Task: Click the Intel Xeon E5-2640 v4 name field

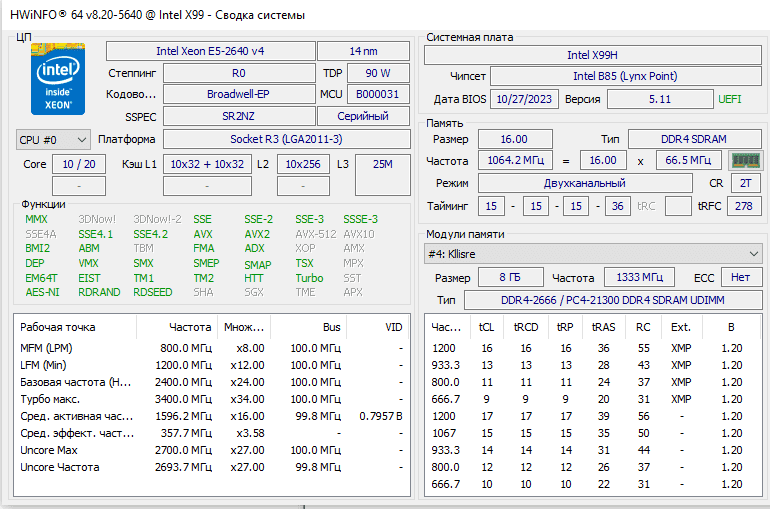Action: 209,51
